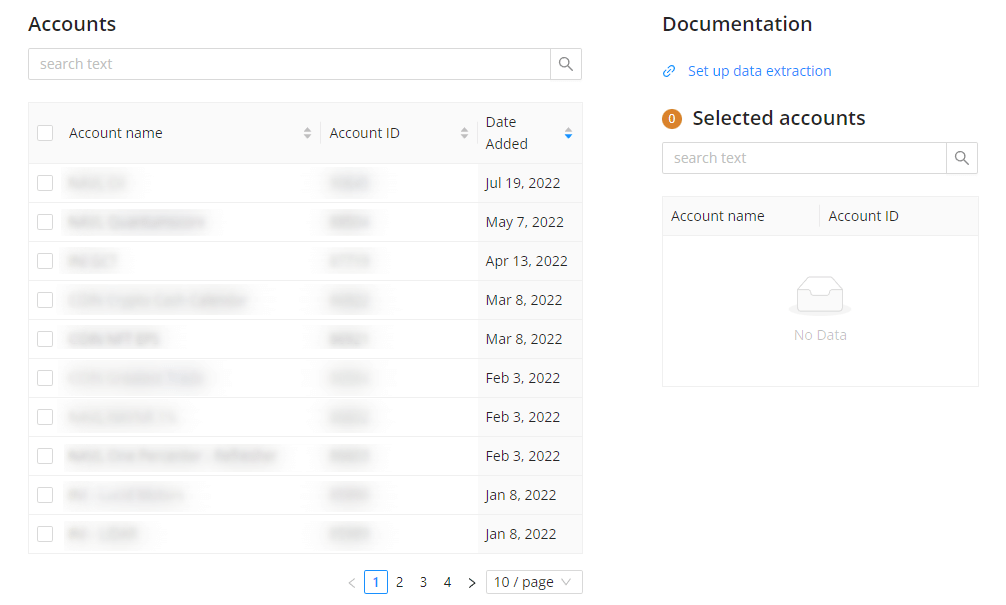Go to page 4 of the accounts list

pyautogui.click(x=447, y=581)
